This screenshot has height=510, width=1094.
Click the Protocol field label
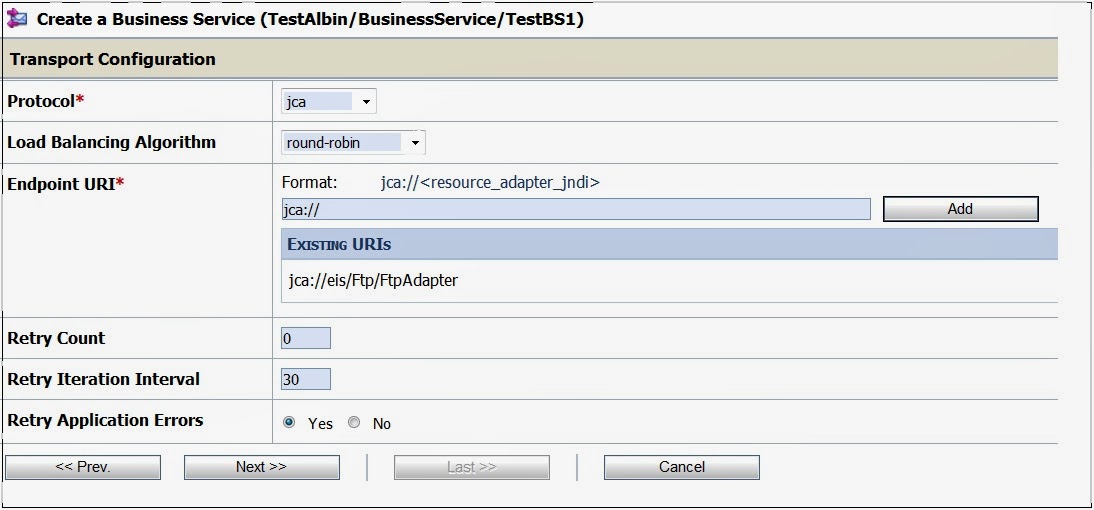pos(45,101)
